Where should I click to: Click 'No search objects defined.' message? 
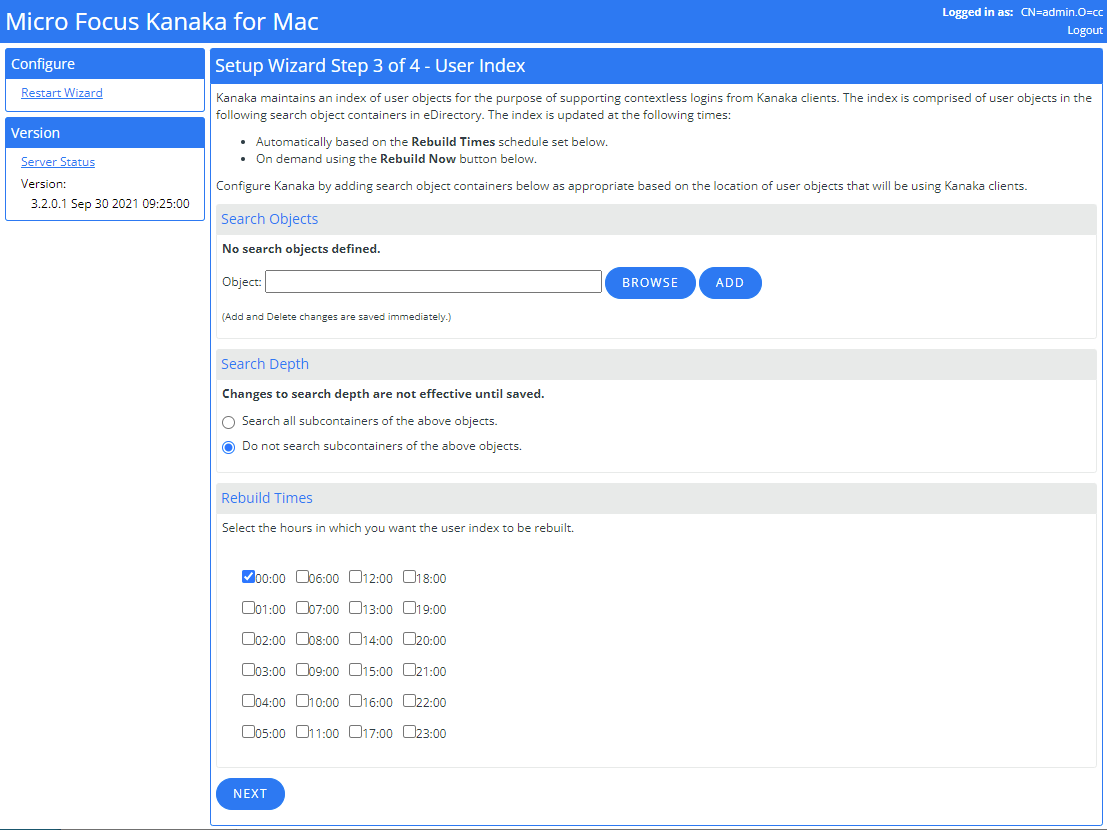coord(301,249)
